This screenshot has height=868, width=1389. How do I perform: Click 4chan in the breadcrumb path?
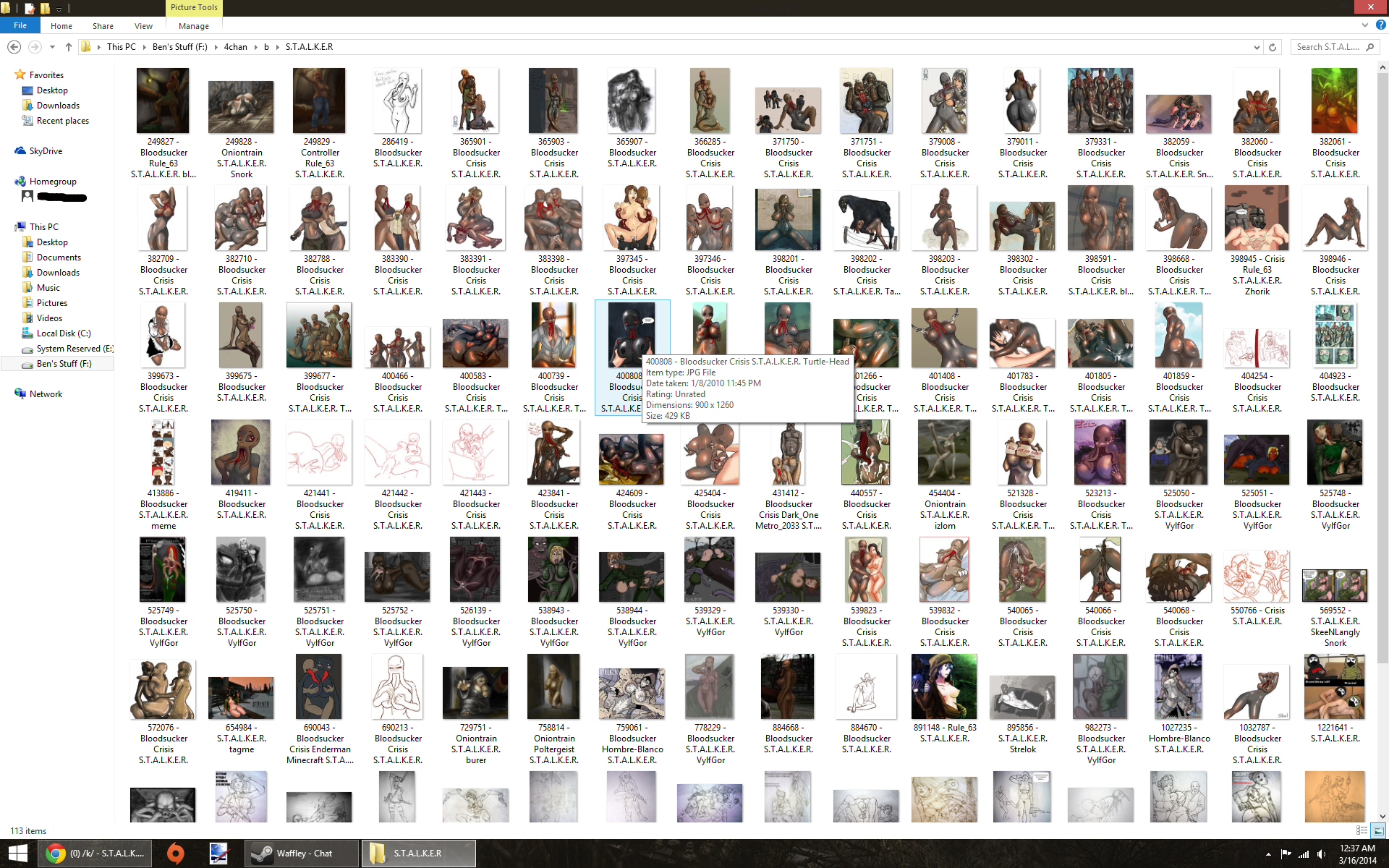(235, 47)
